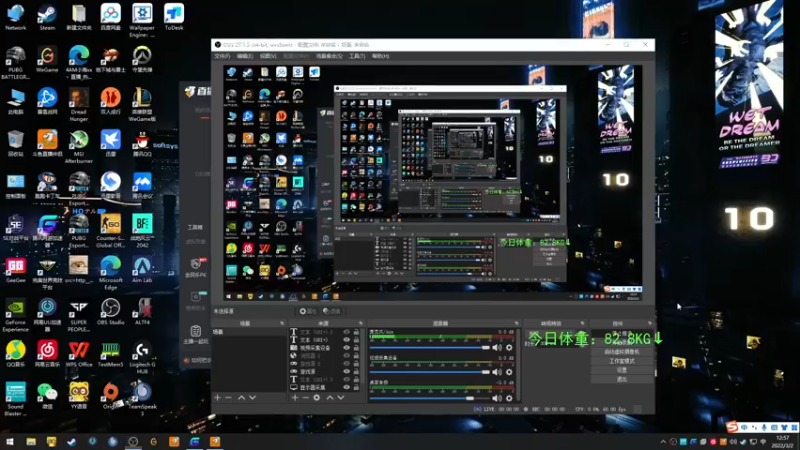Show hidden system tray icons chevron

tap(663, 442)
